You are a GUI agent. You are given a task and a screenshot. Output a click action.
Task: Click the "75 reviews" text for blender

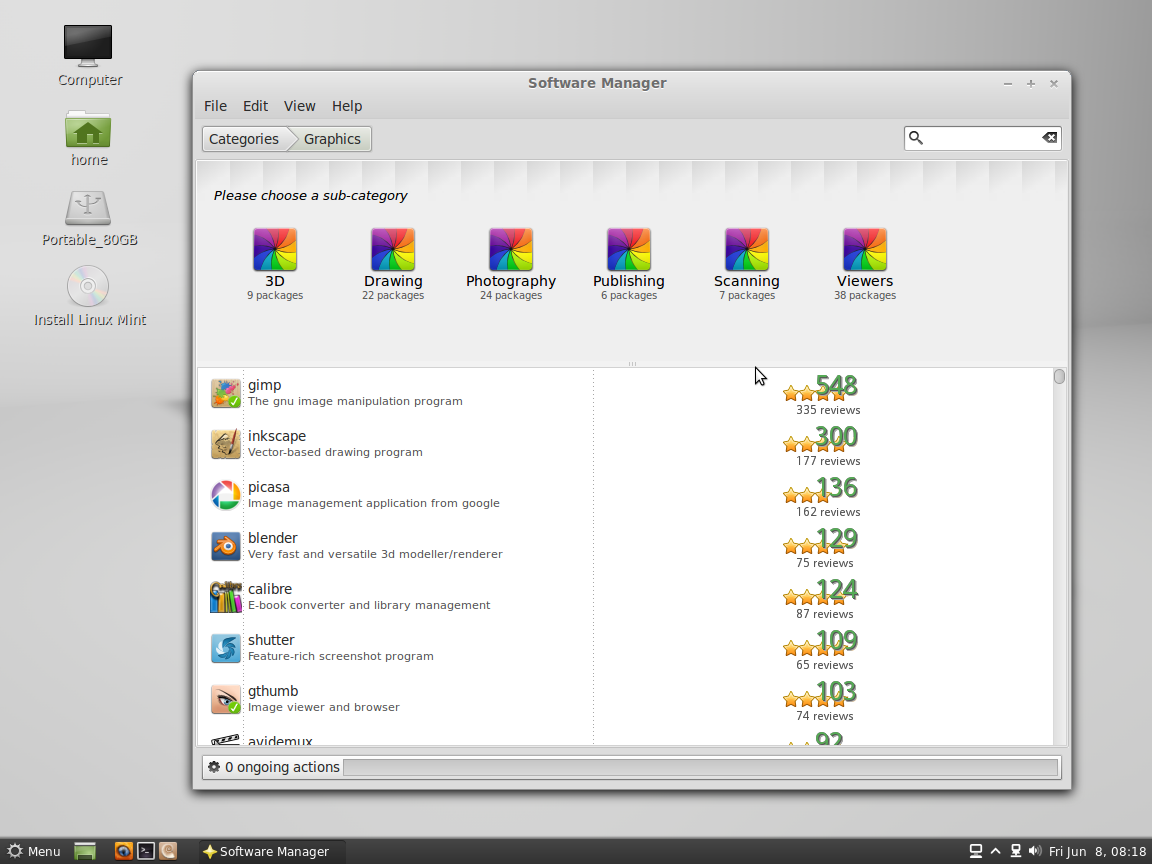click(824, 563)
